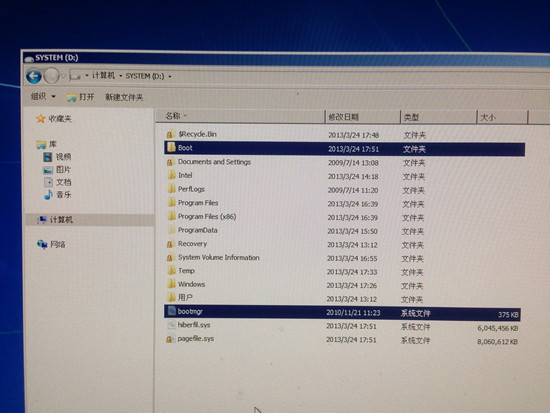The image size is (550, 413).
Task: Open the 图片 library
Action: click(57, 169)
